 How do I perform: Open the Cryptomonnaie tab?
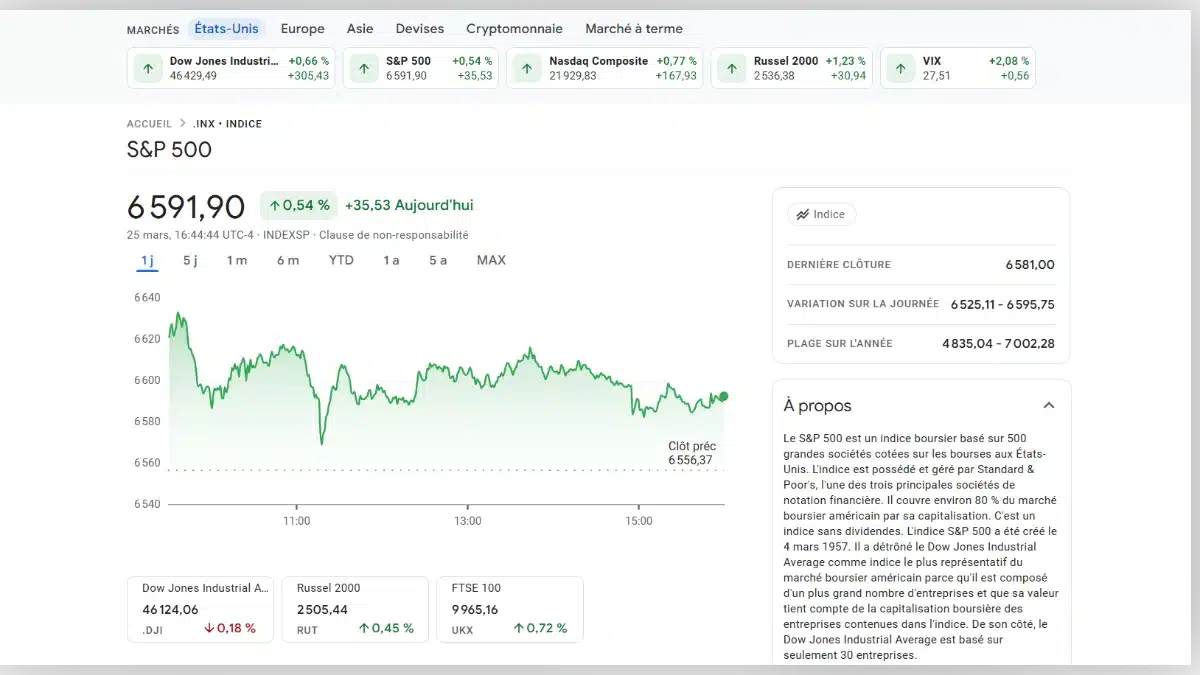514,28
